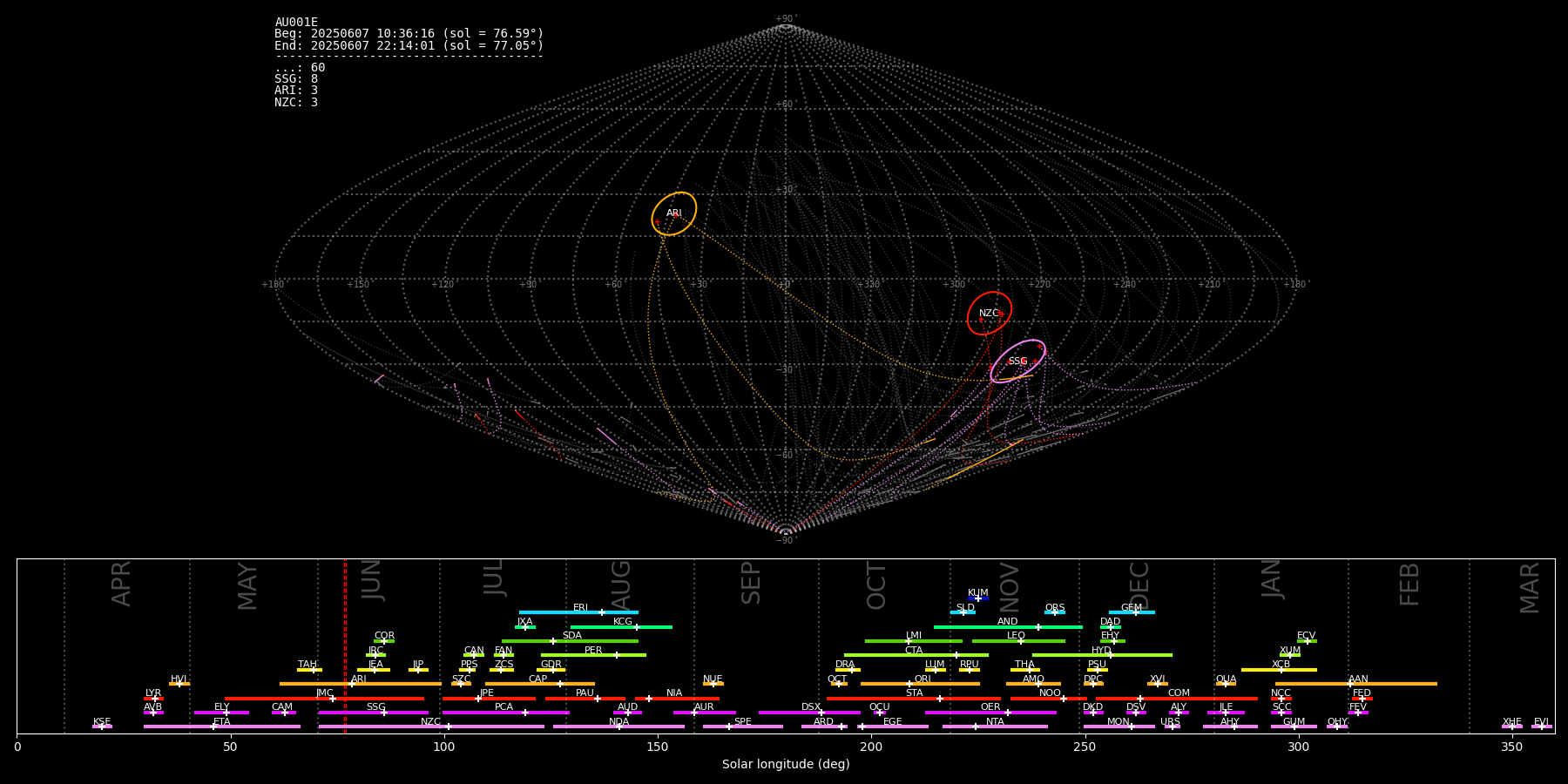The image size is (1568, 784).
Task: Click the red NZC radiant ellipse on sky map
Action: [990, 313]
